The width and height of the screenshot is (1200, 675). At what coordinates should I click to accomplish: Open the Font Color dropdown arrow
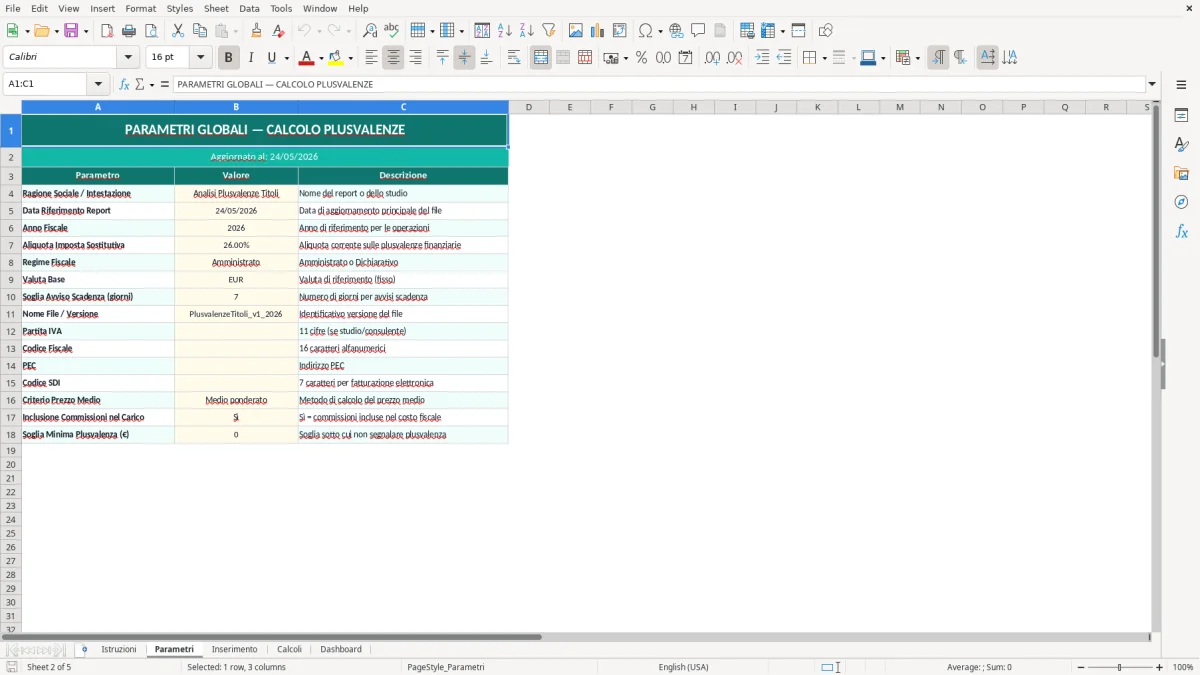pos(321,58)
